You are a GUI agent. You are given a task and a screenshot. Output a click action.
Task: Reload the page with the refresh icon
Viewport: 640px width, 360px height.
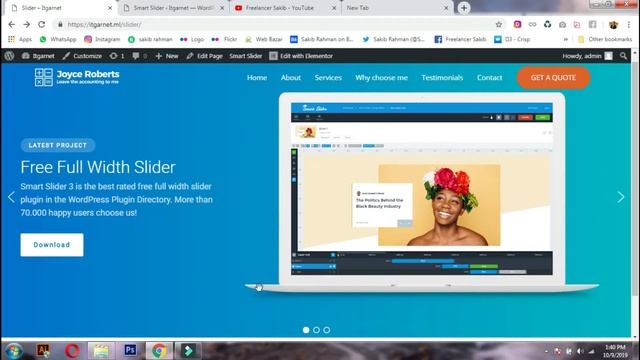(x=42, y=24)
